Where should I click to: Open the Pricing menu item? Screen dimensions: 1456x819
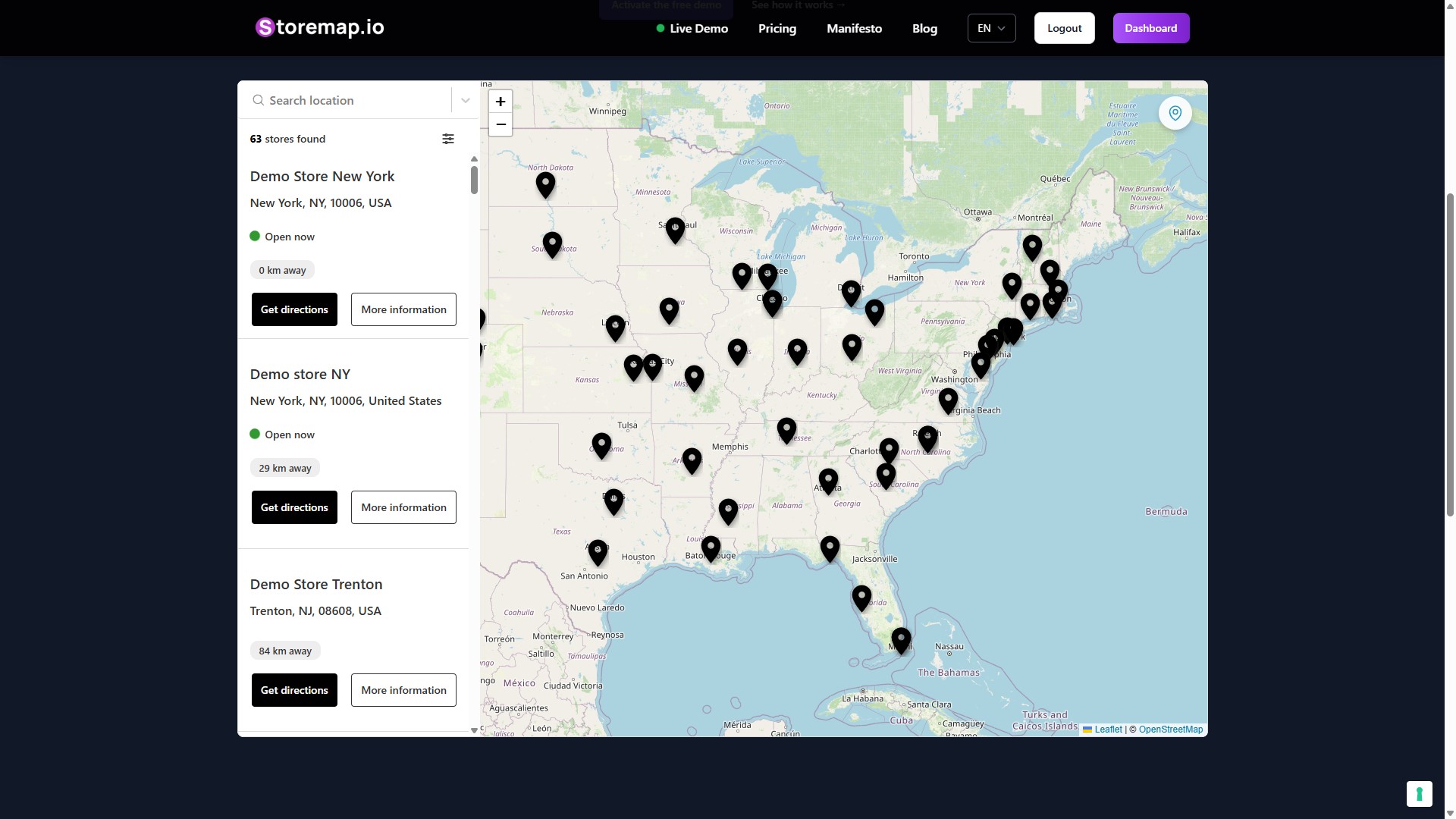pyautogui.click(x=777, y=28)
